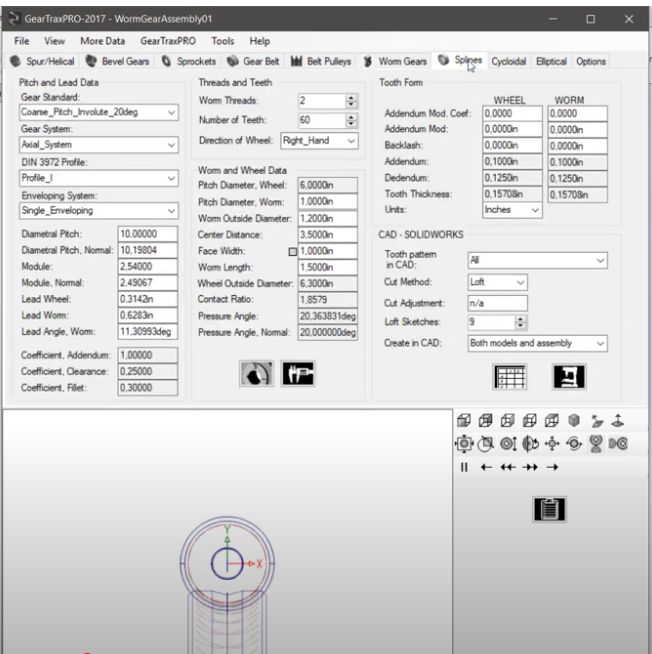Click the fifth cube view icon
The height and width of the screenshot is (654, 652).
coord(552,420)
